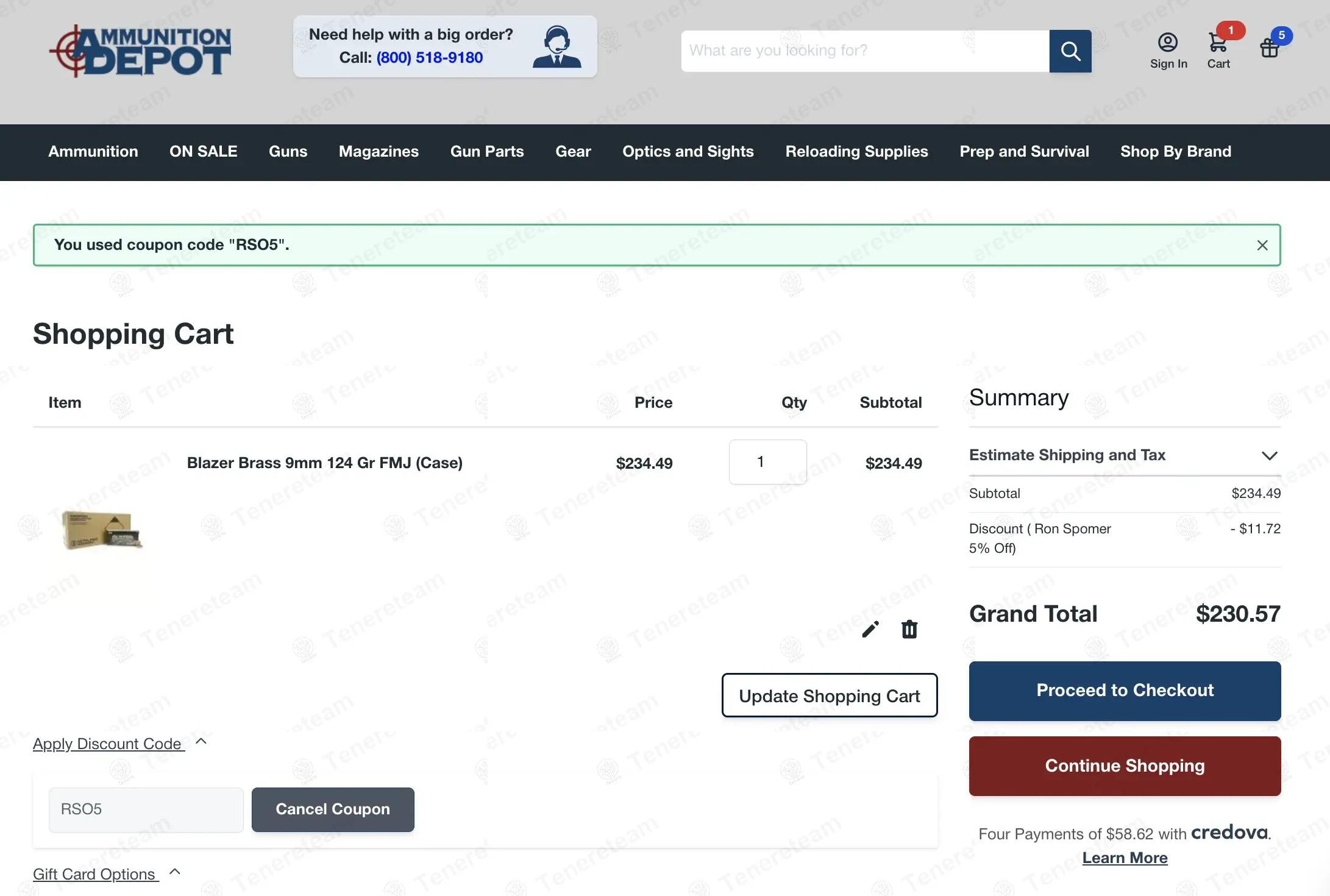Click the magnifier search button
Screen dimensions: 1330x896
pyautogui.click(x=1070, y=51)
